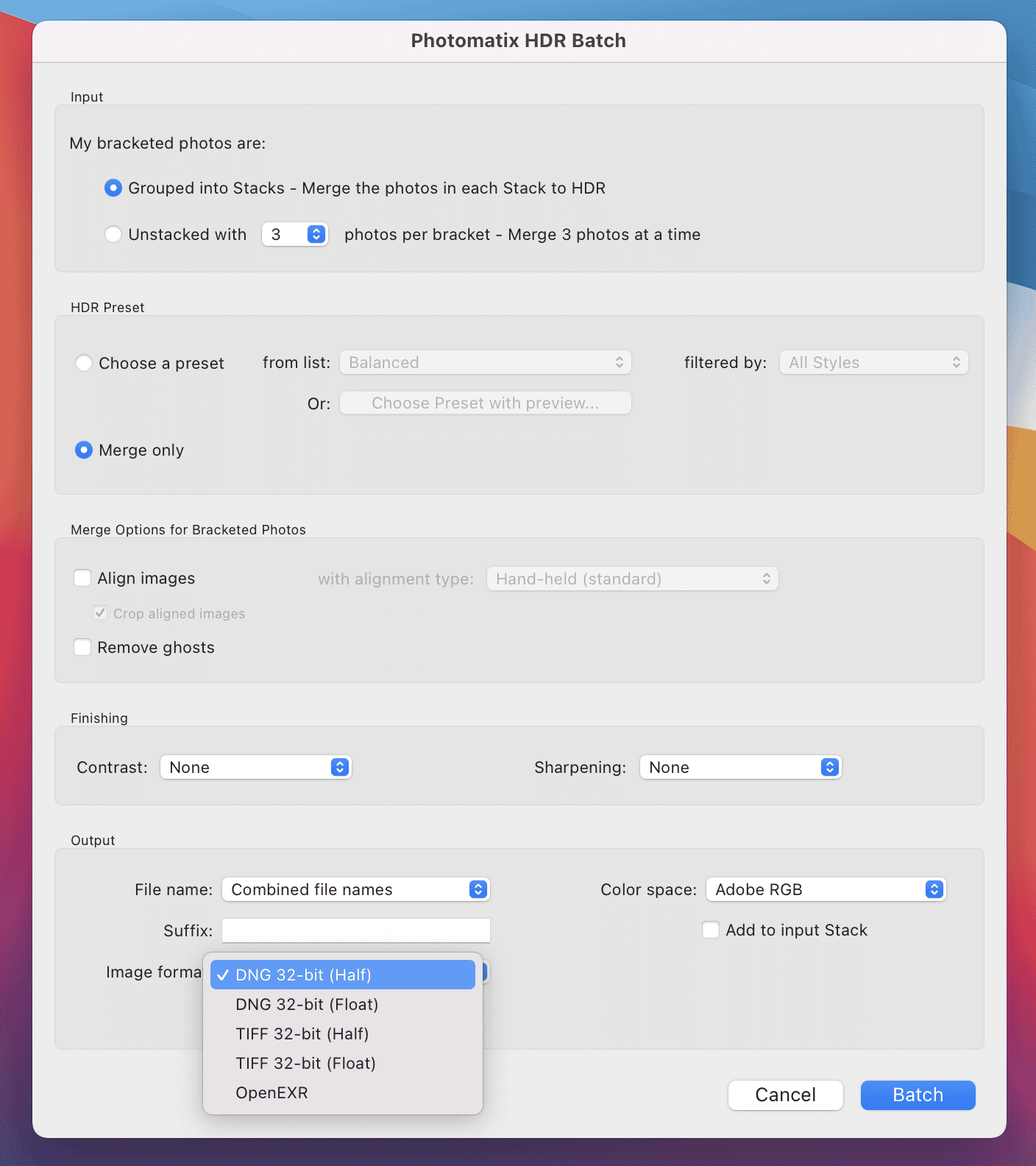Check Add to input Stack checkbox
This screenshot has height=1166, width=1036.
711,930
